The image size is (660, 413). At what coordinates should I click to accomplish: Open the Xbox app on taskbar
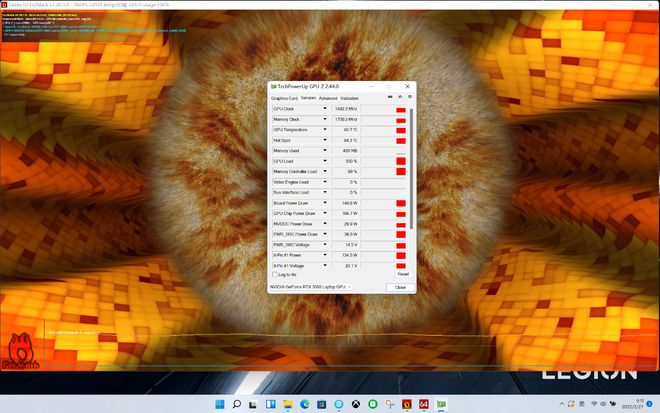pos(356,404)
